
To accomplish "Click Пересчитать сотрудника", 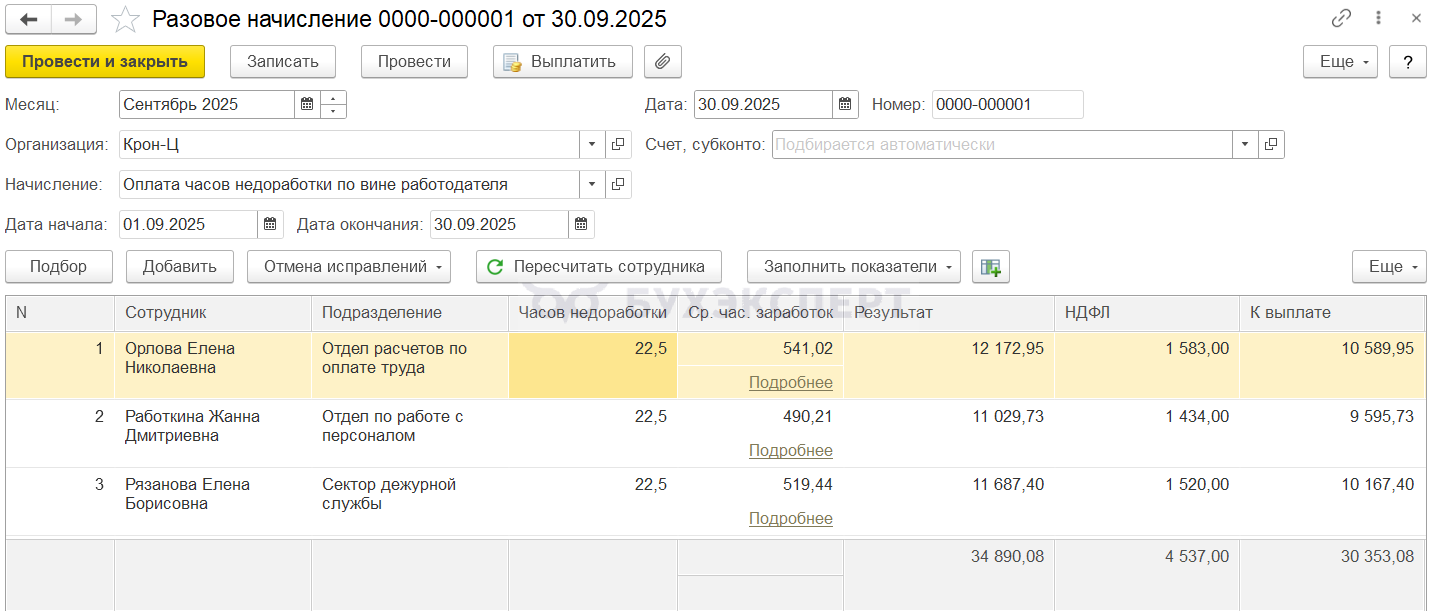I will click(x=598, y=267).
